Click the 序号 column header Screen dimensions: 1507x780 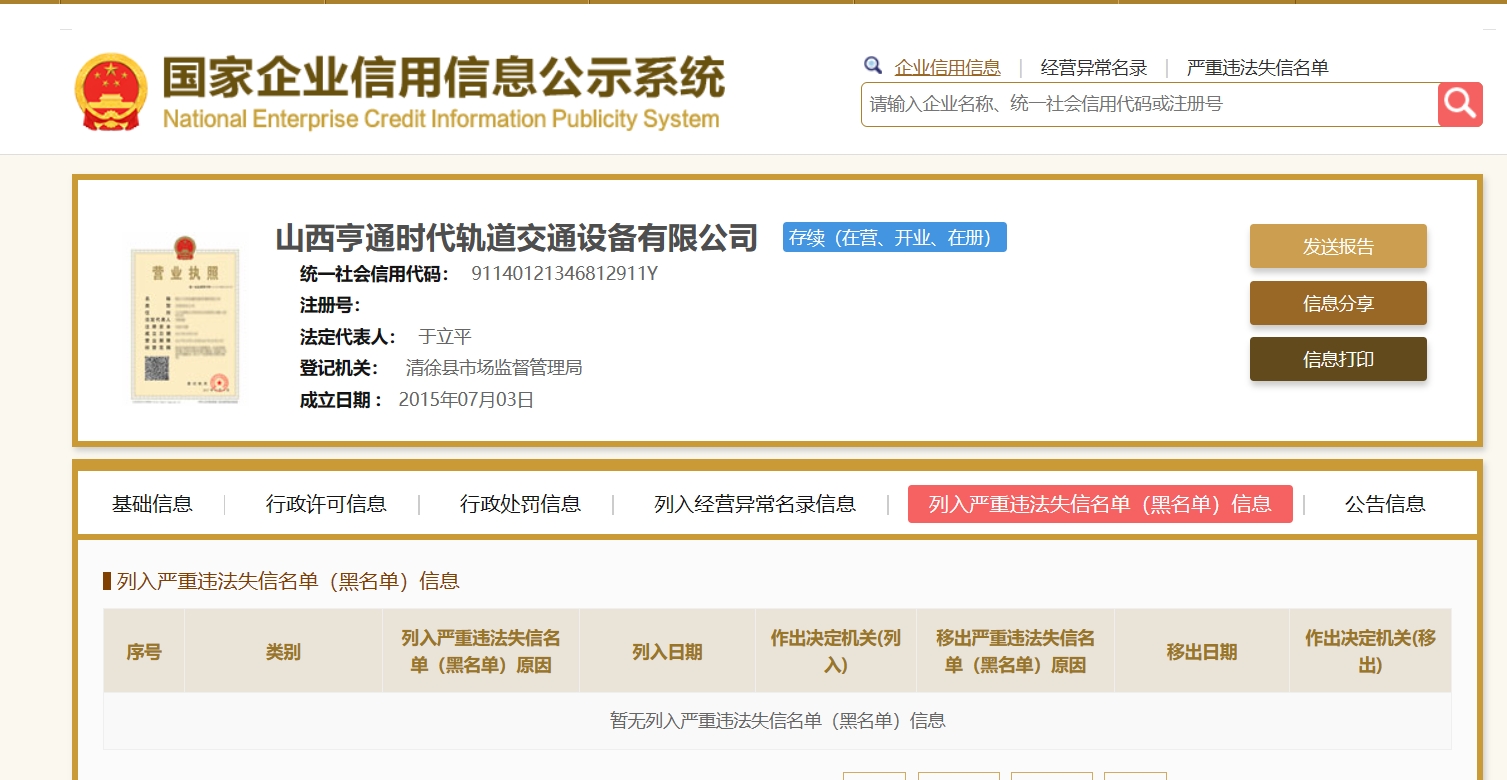pyautogui.click(x=144, y=652)
